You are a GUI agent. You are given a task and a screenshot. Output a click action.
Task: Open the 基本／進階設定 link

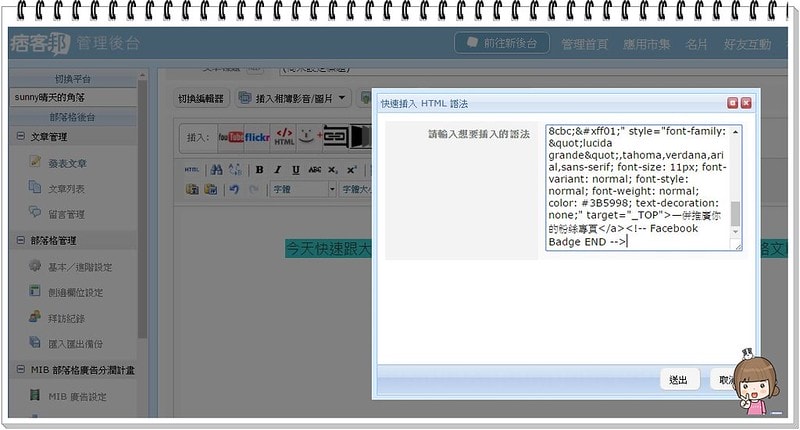click(80, 267)
